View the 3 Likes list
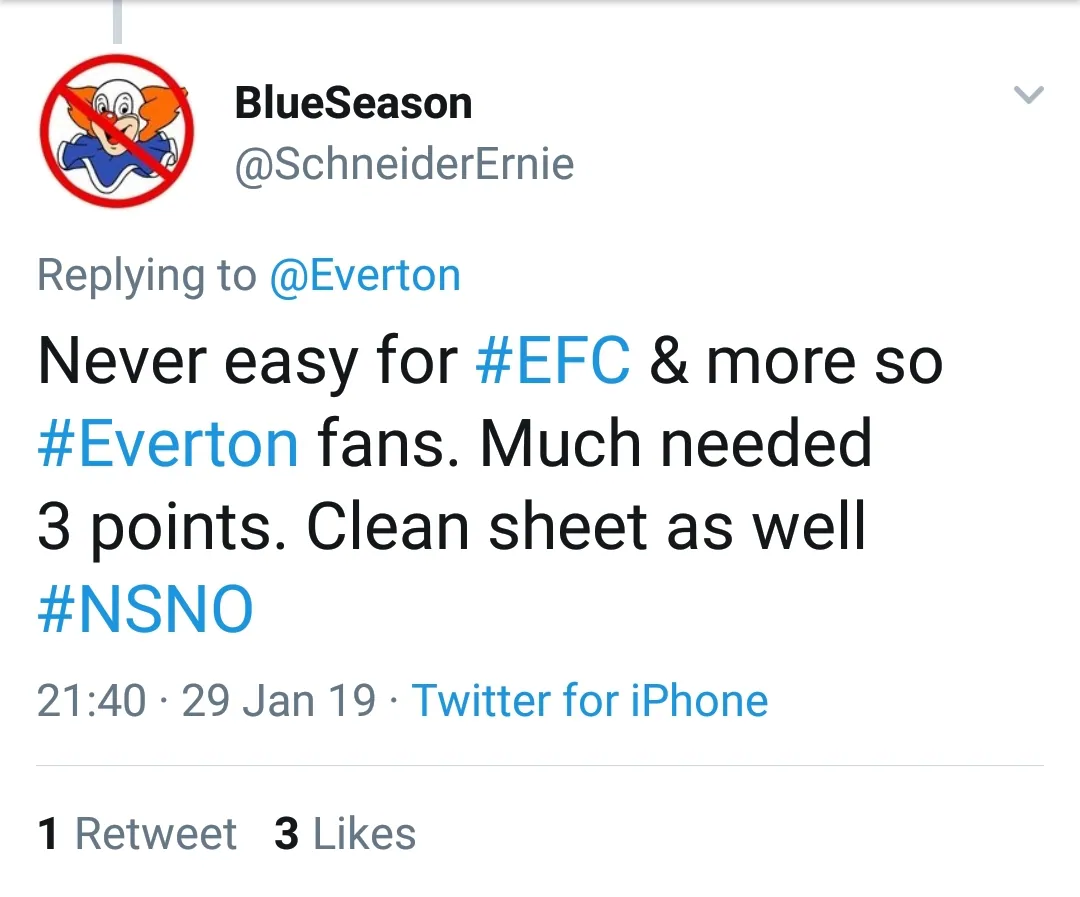 345,834
